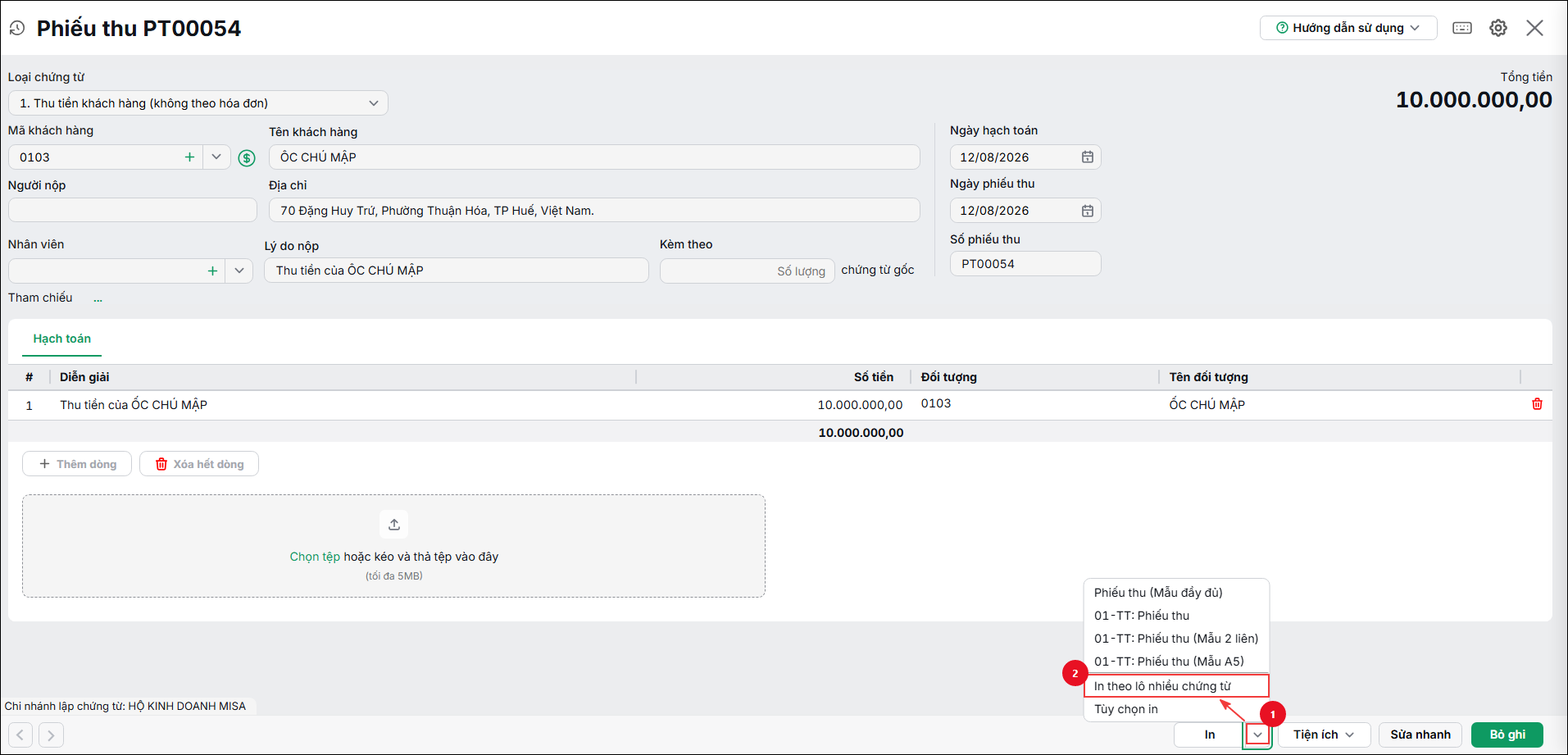Click the Tên khách hàng field
The height and width of the screenshot is (755, 1568).
pos(594,157)
